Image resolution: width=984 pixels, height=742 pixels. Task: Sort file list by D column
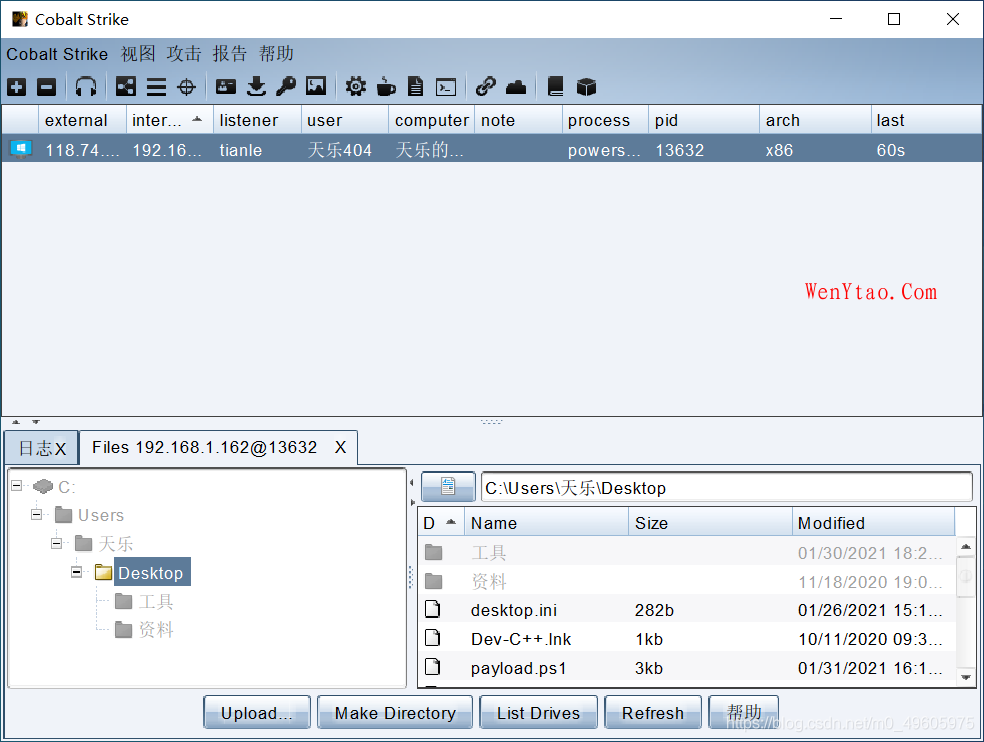(440, 522)
